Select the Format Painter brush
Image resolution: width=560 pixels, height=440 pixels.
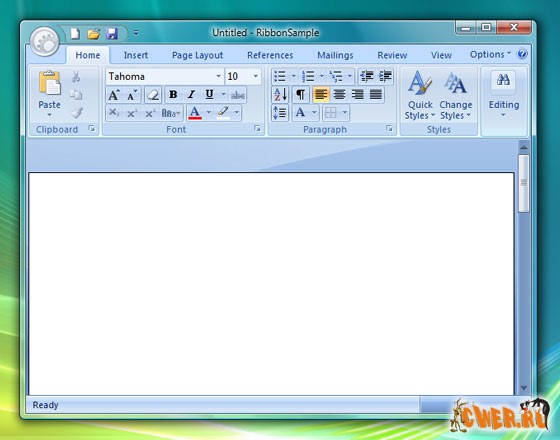[77, 113]
